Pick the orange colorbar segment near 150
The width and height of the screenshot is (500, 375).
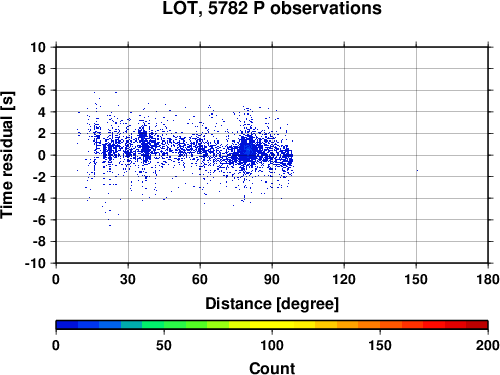[x=380, y=325]
